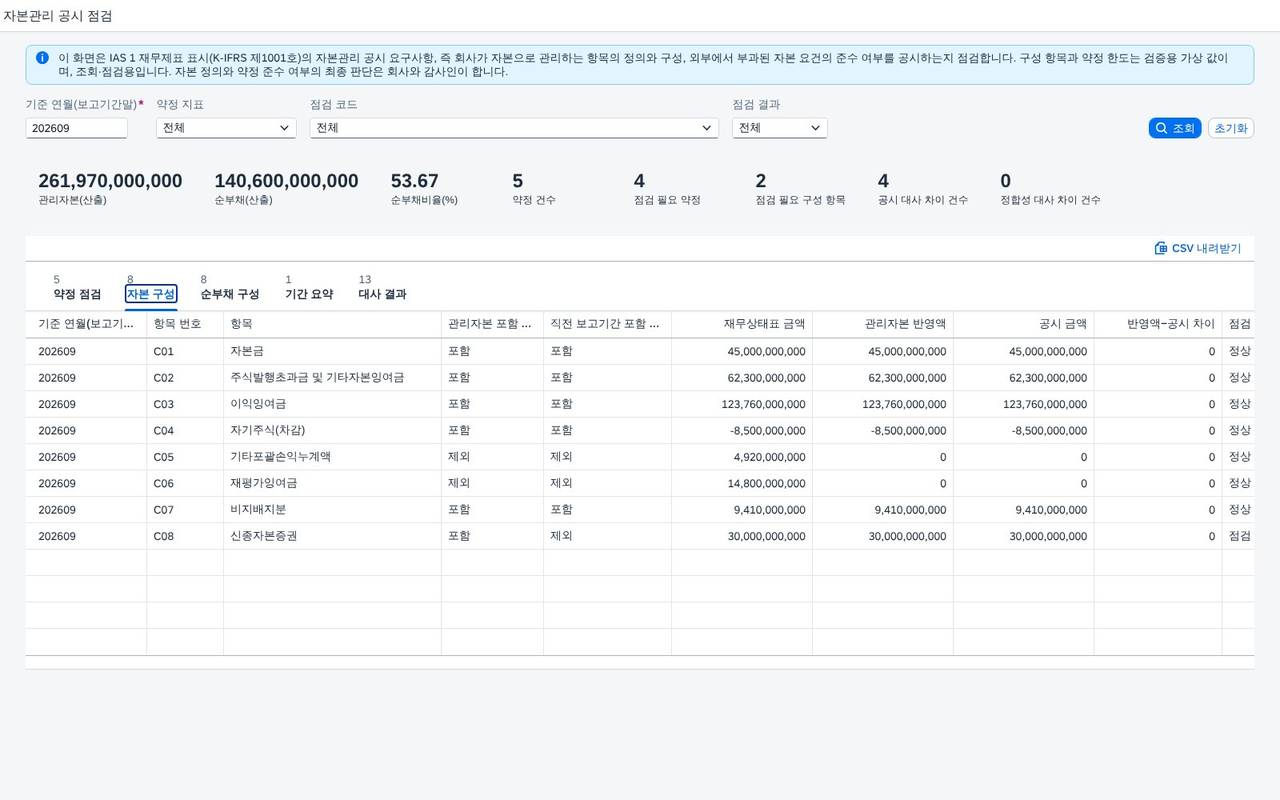The width and height of the screenshot is (1280, 800).
Task: Open the 점검 결과 dropdown
Action: click(x=780, y=128)
